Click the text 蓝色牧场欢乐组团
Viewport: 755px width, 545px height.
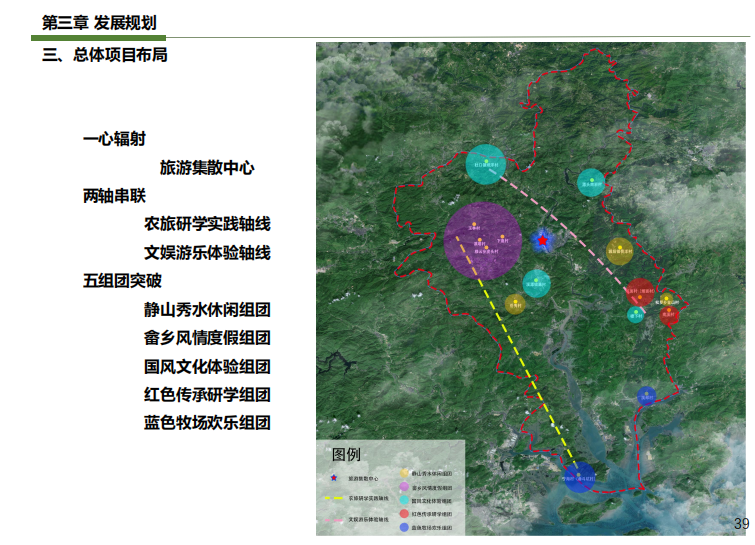[207, 423]
